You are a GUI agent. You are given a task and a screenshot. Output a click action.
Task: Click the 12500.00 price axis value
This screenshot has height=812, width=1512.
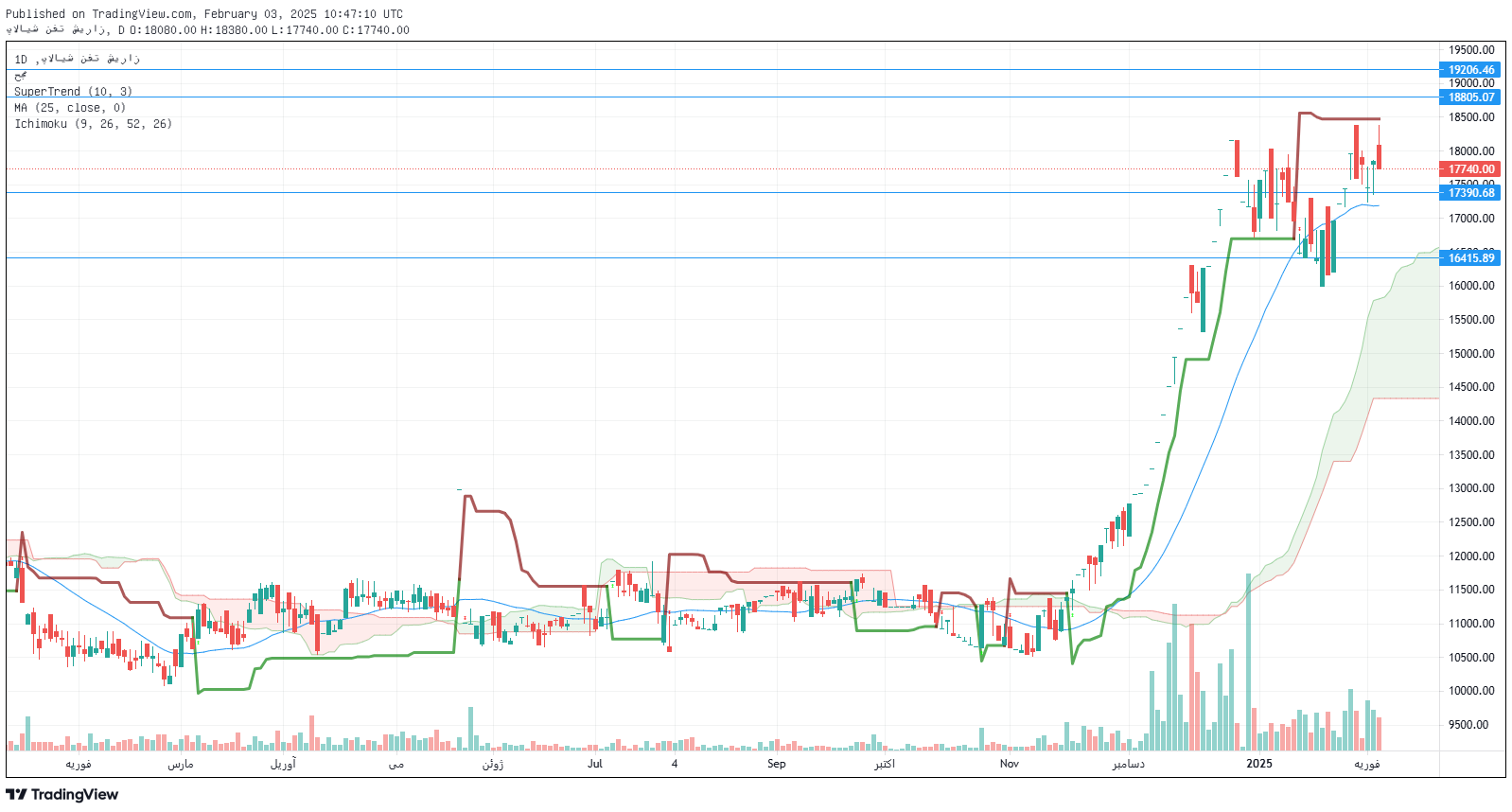pyautogui.click(x=1471, y=522)
